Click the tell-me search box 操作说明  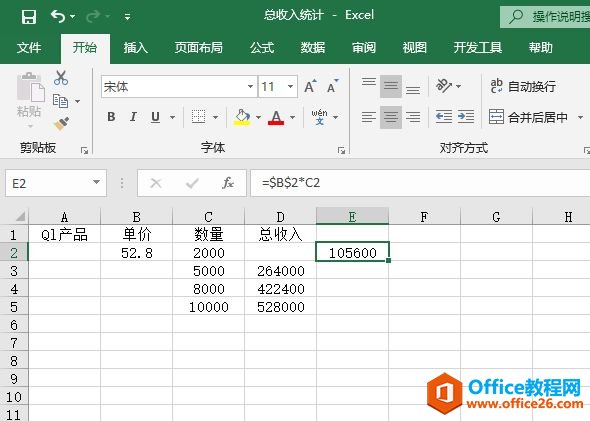(x=545, y=17)
